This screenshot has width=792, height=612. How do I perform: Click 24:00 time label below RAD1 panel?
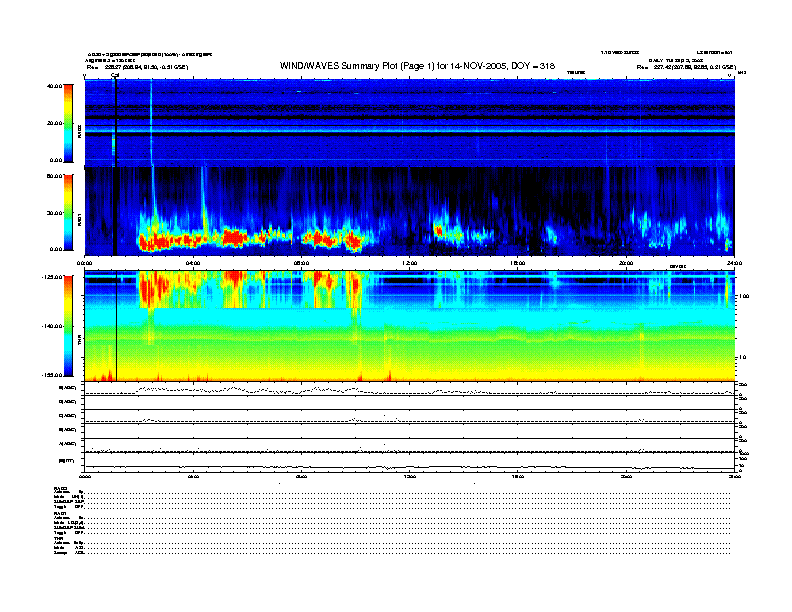[x=734, y=263]
